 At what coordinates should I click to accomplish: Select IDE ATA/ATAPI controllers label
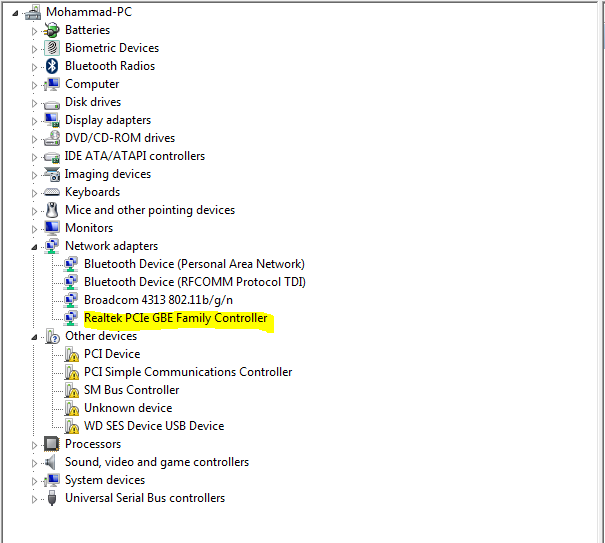click(135, 156)
